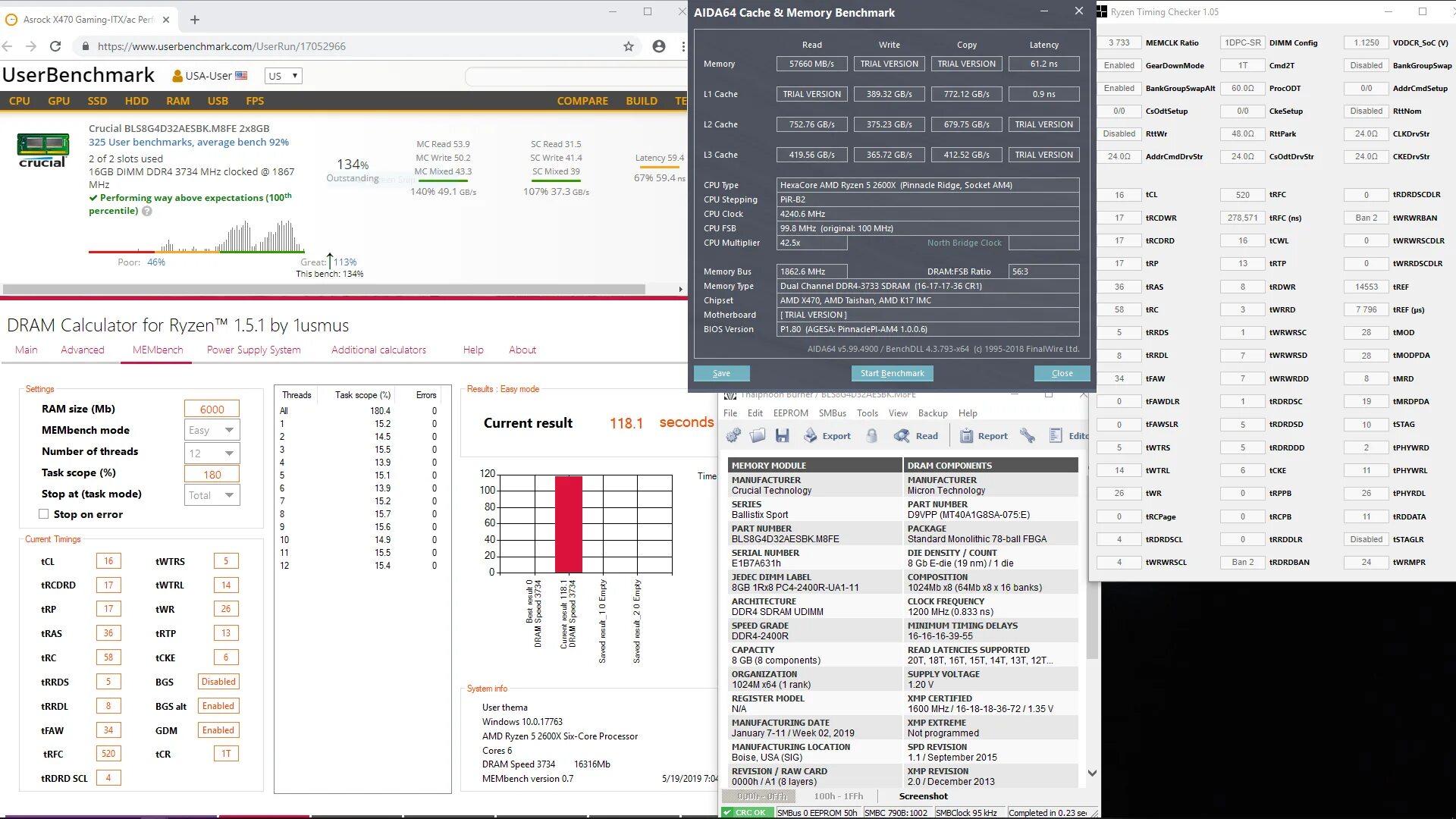
Task: Save the SPD dump with floppy icon
Action: (783, 436)
